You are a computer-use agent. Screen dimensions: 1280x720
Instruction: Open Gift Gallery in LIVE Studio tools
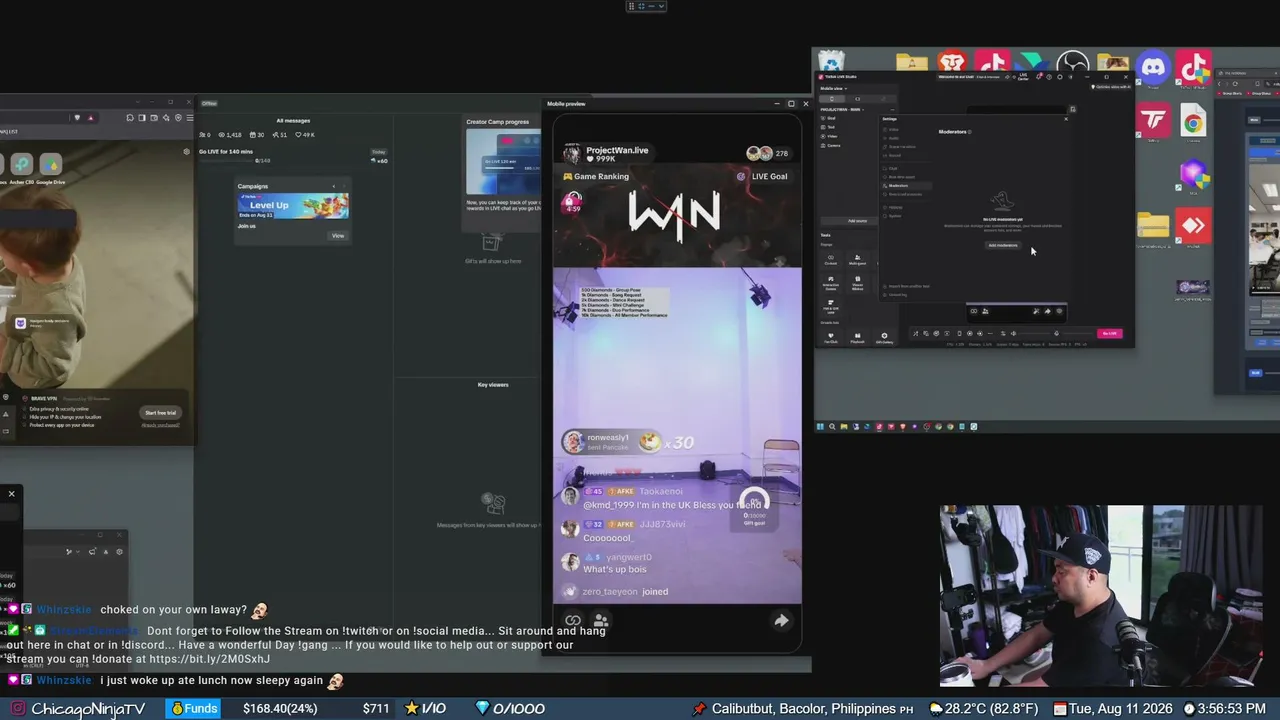(884, 337)
